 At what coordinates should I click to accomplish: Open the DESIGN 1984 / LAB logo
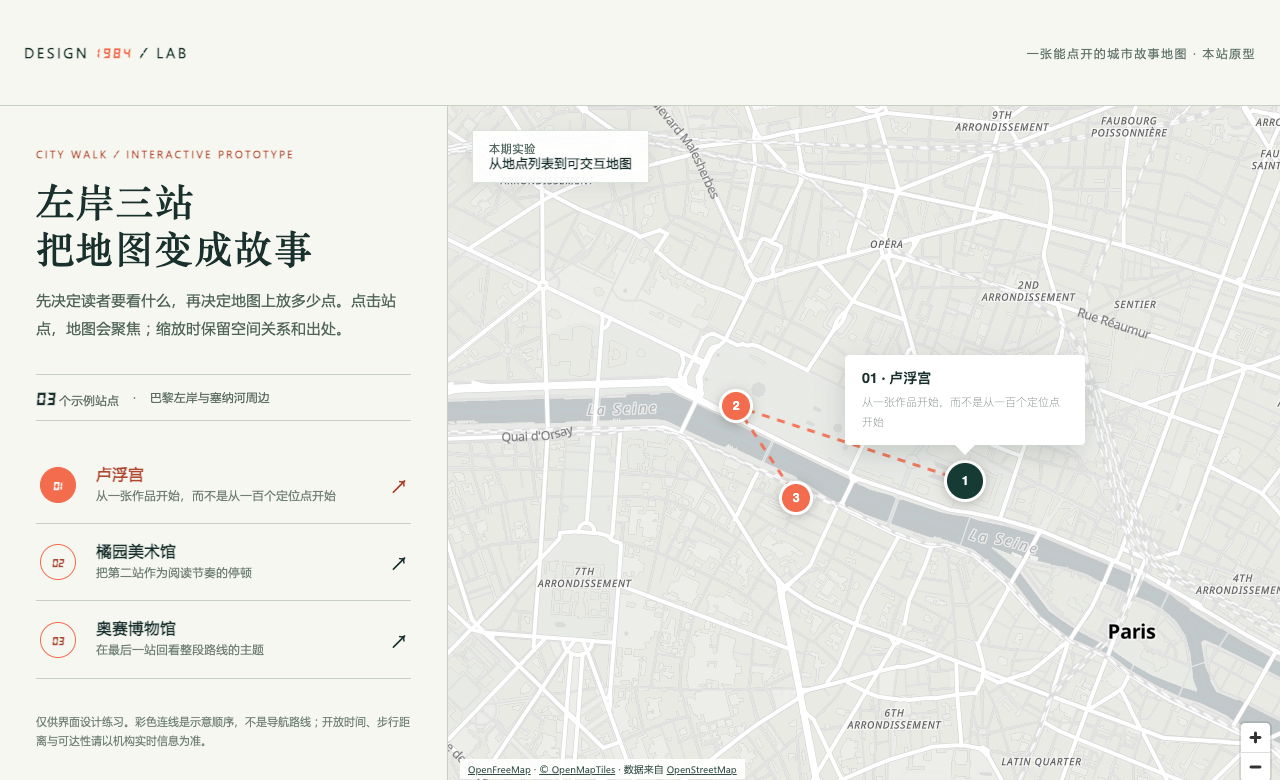[105, 53]
